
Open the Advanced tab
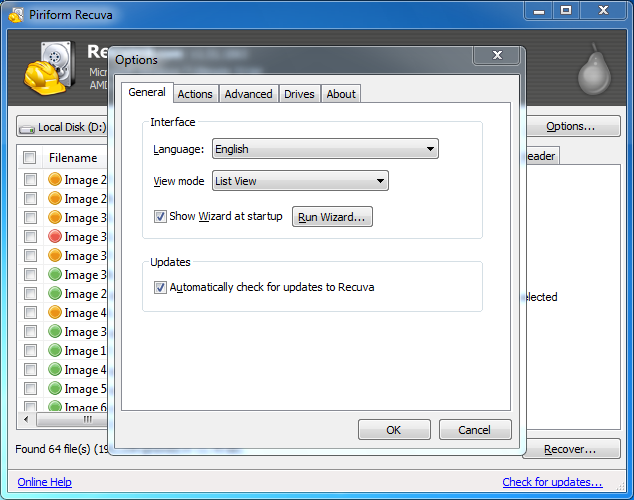(x=249, y=94)
